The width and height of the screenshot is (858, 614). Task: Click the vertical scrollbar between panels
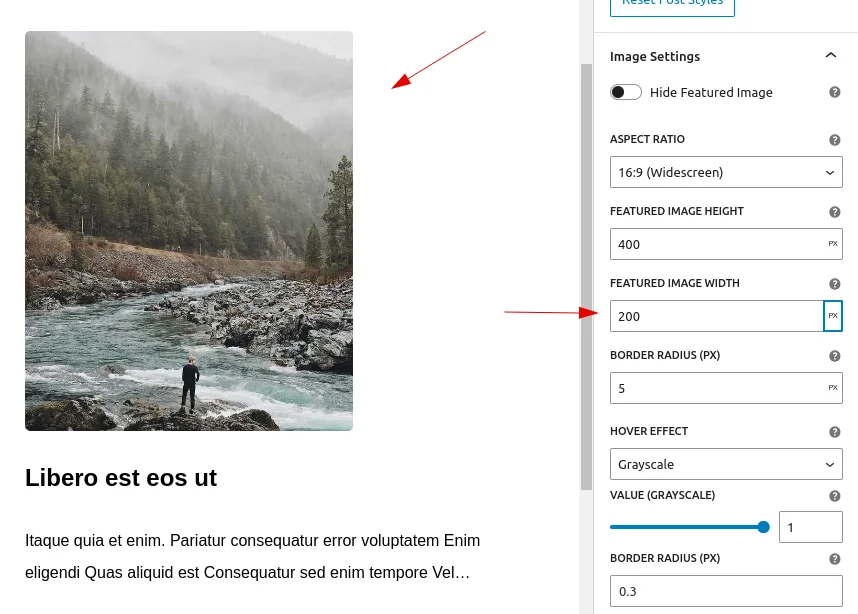(586, 300)
